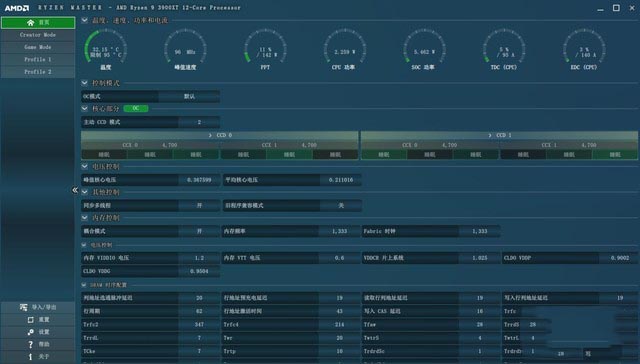
Task: Click memory VDDIO voltage value 1.2
Action: coord(199,258)
